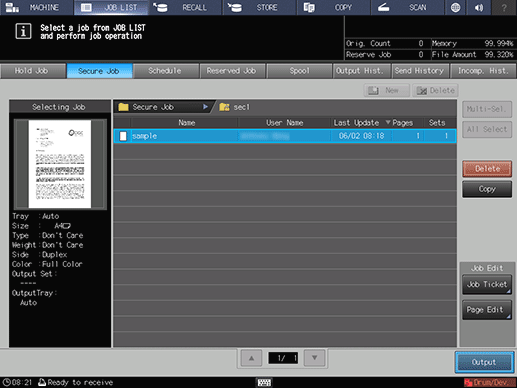
Task: Click the job preview thumbnail
Action: click(x=60, y=164)
